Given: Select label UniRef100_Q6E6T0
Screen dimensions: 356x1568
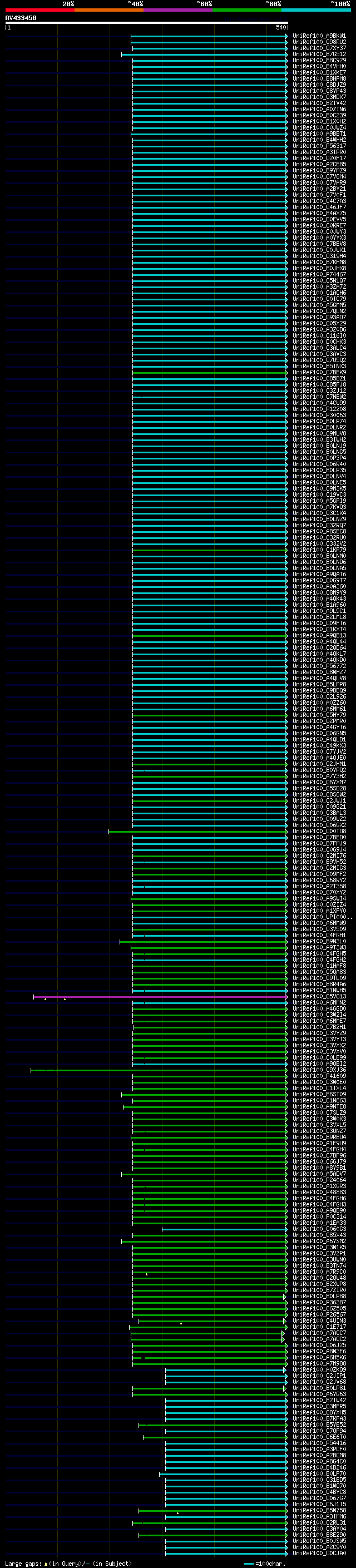Looking at the screenshot, I should tap(319, 1438).
